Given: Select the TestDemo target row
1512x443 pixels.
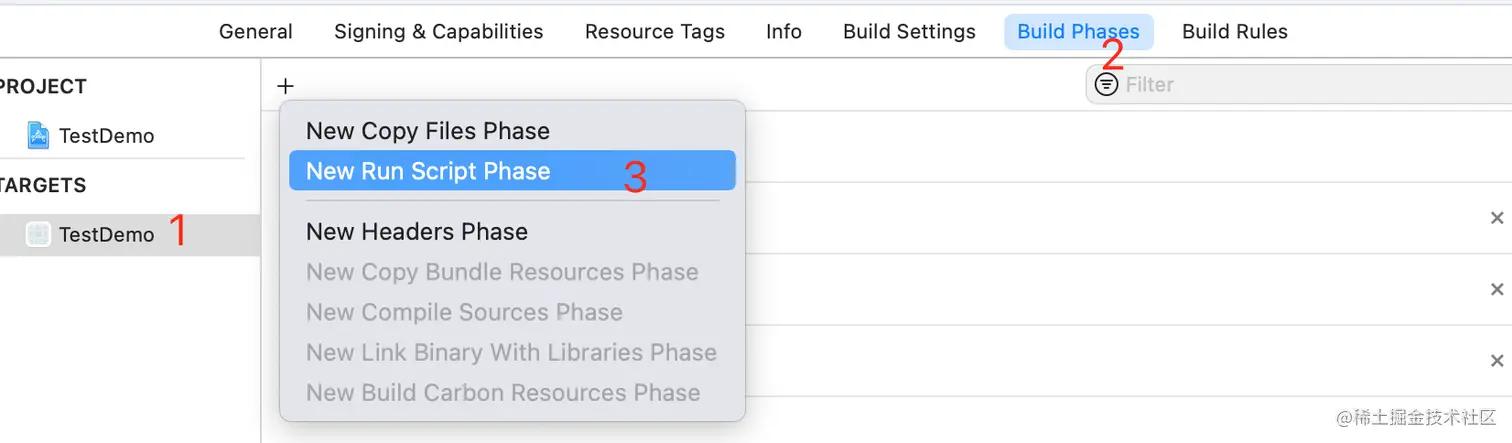Looking at the screenshot, I should [x=106, y=235].
